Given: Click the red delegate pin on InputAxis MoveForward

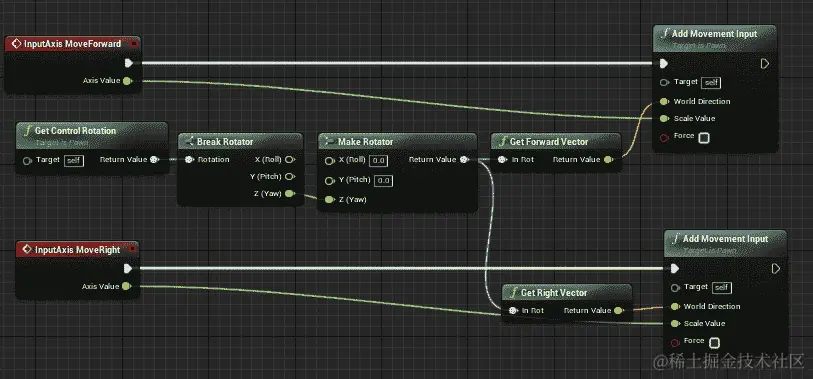Looking at the screenshot, I should [x=134, y=44].
